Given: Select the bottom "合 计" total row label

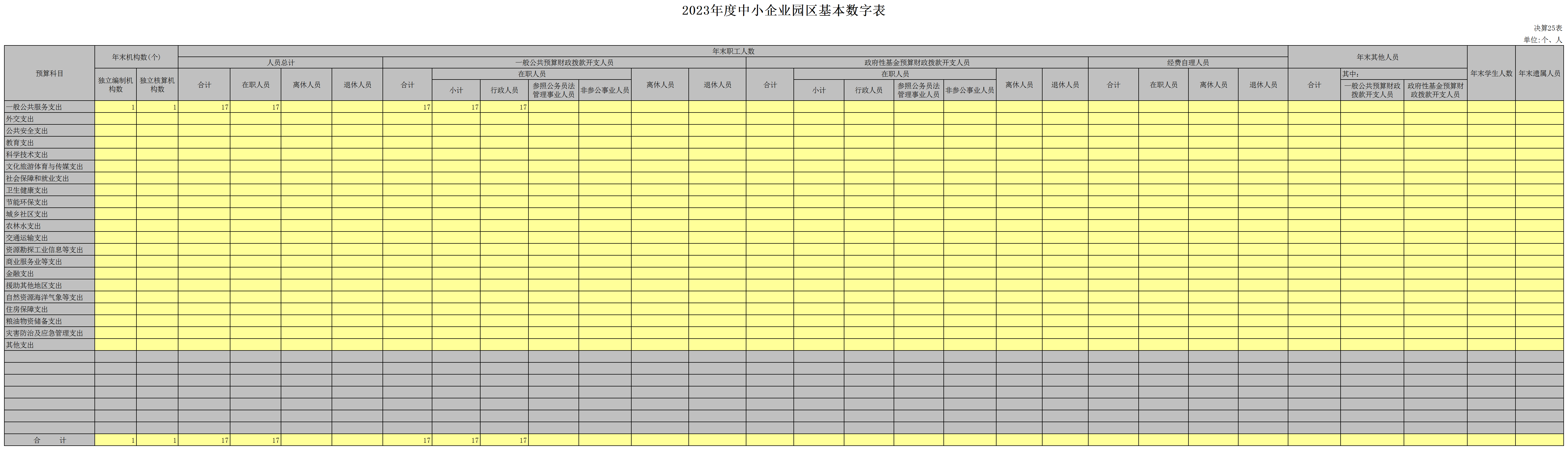Looking at the screenshot, I should 49,440.
